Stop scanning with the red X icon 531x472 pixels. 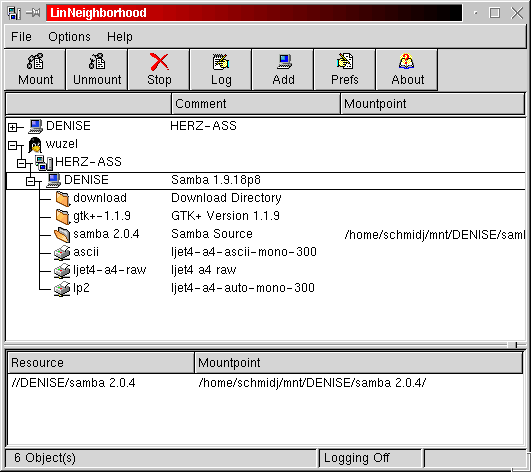[159, 62]
